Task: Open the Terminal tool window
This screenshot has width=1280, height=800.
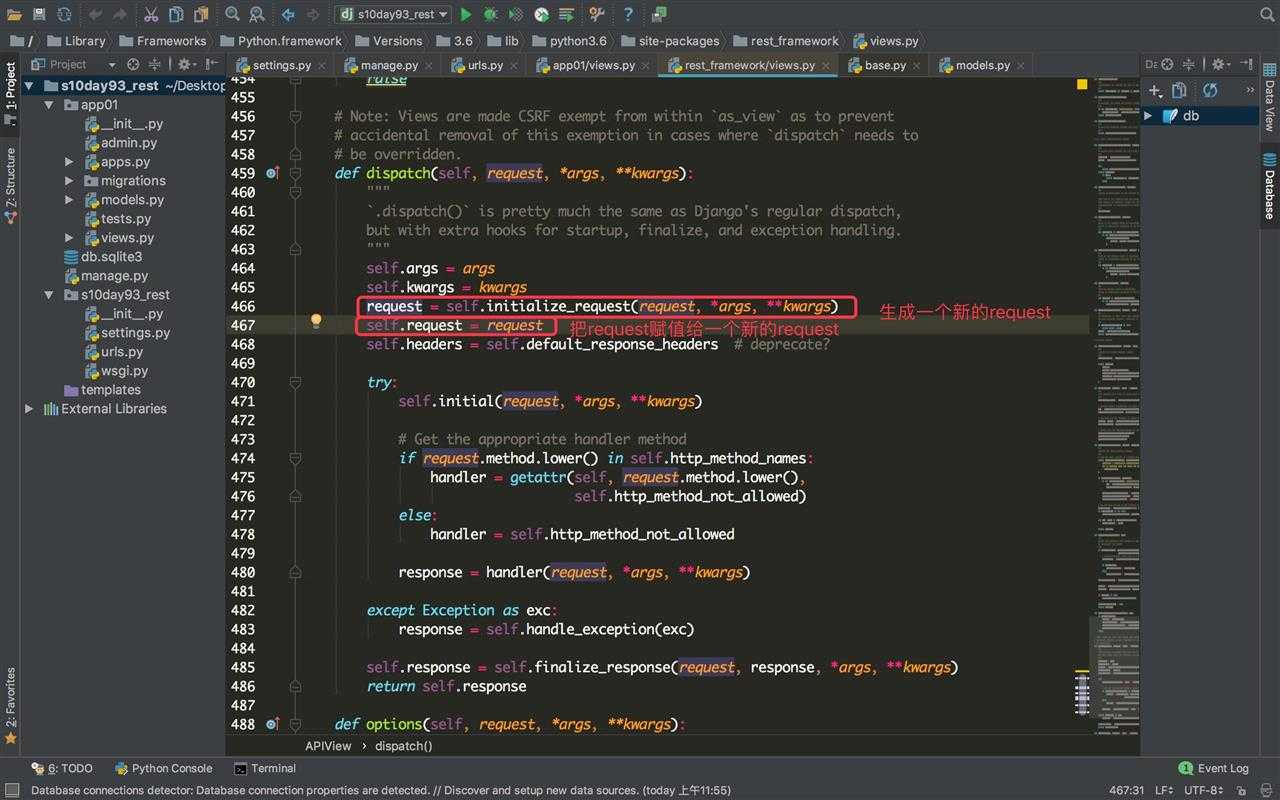Action: click(x=266, y=768)
